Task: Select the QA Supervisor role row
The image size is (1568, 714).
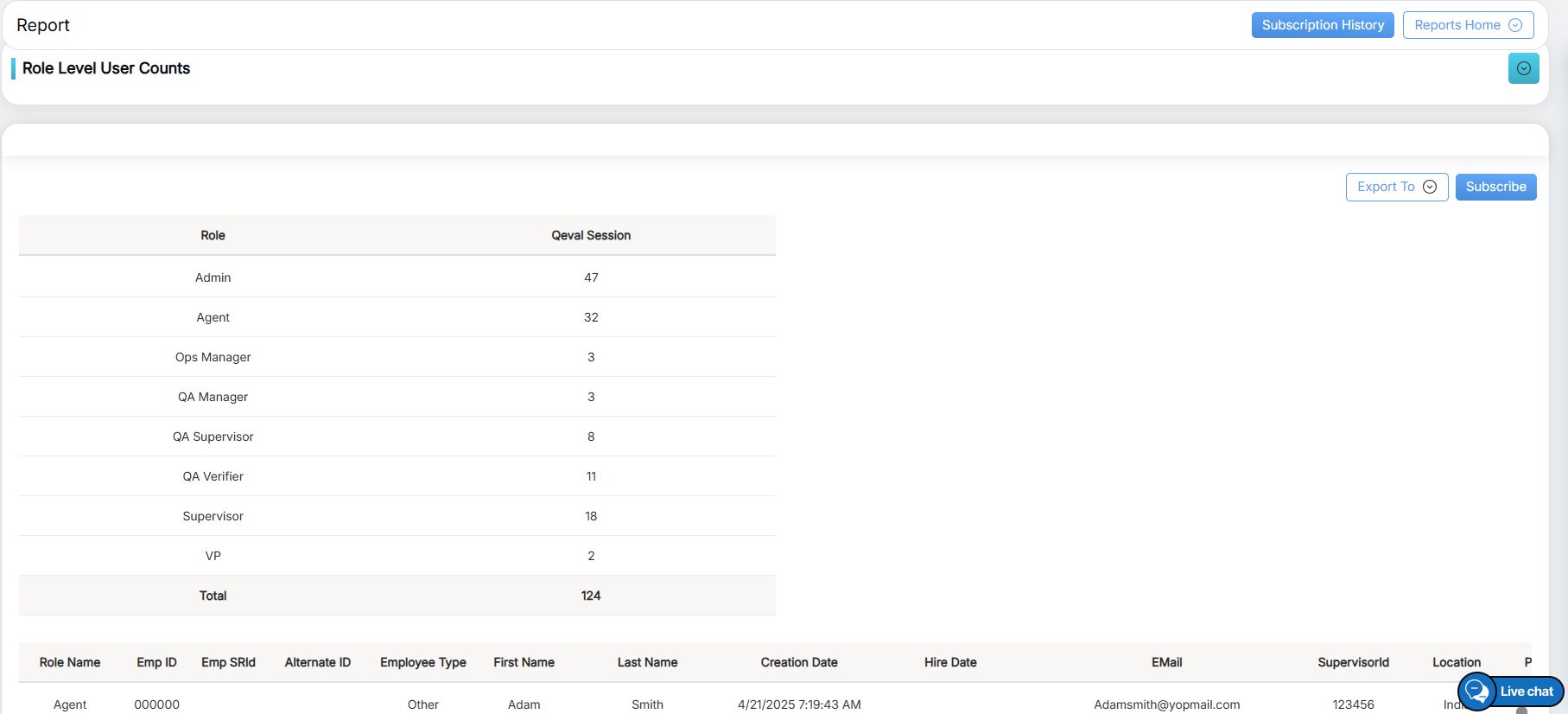Action: pyautogui.click(x=213, y=437)
